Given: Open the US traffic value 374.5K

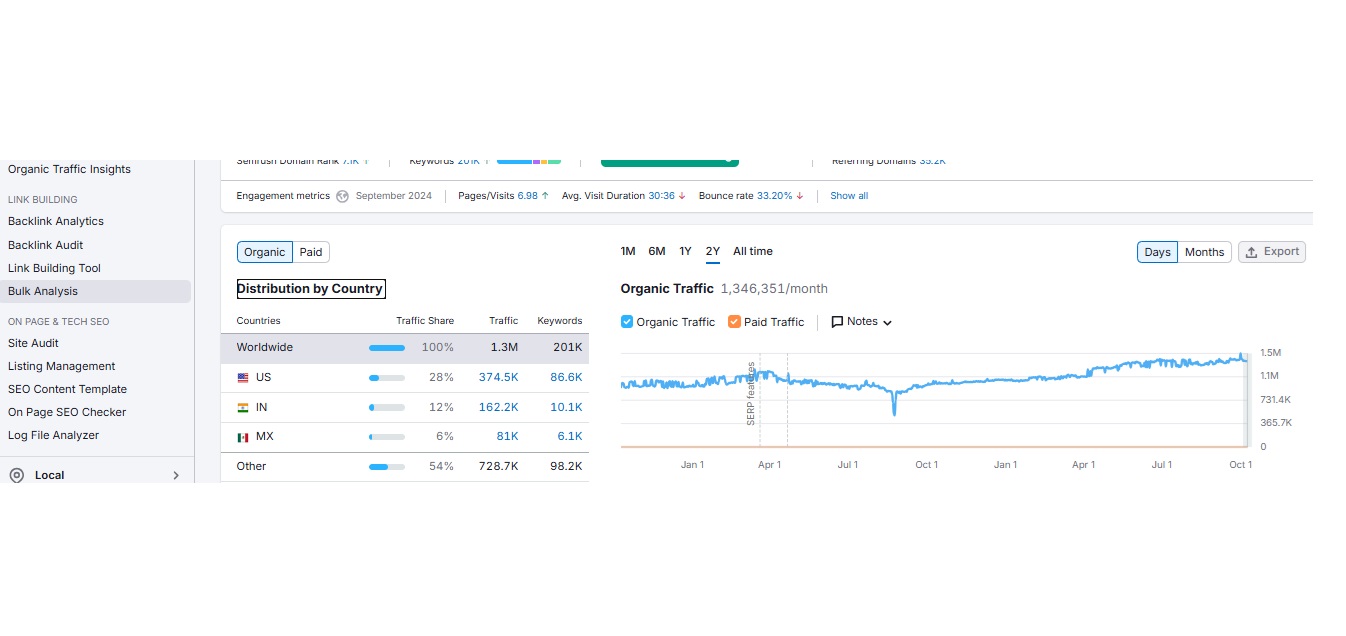Looking at the screenshot, I should coord(498,378).
